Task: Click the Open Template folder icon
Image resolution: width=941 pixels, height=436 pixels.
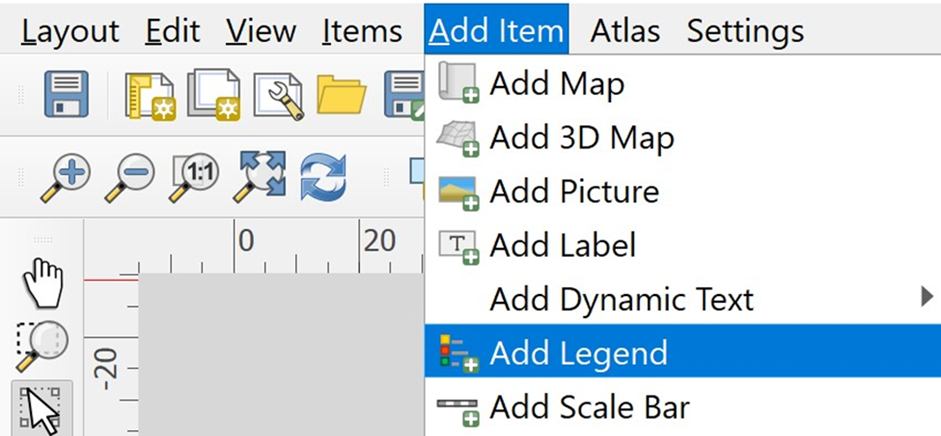Action: (341, 95)
